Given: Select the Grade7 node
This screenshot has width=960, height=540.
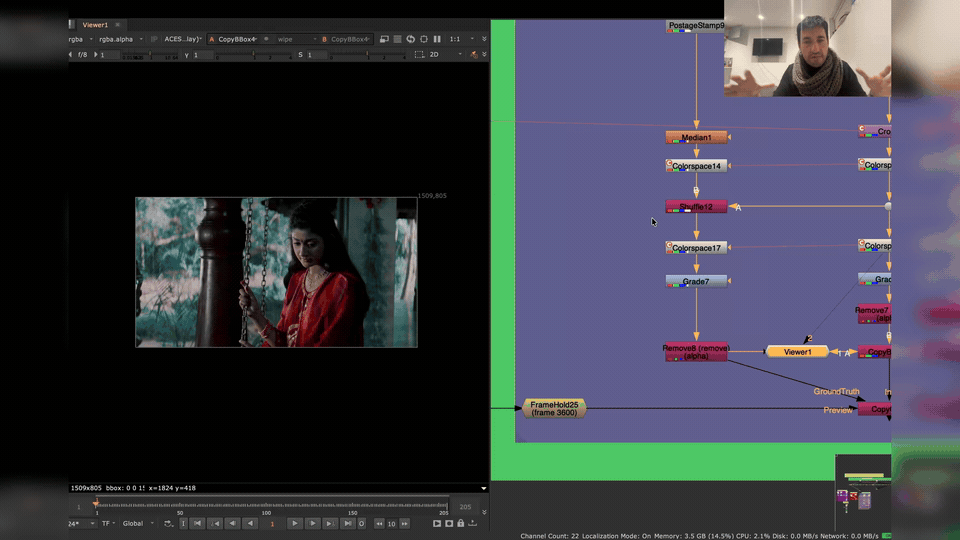Looking at the screenshot, I should tap(696, 281).
